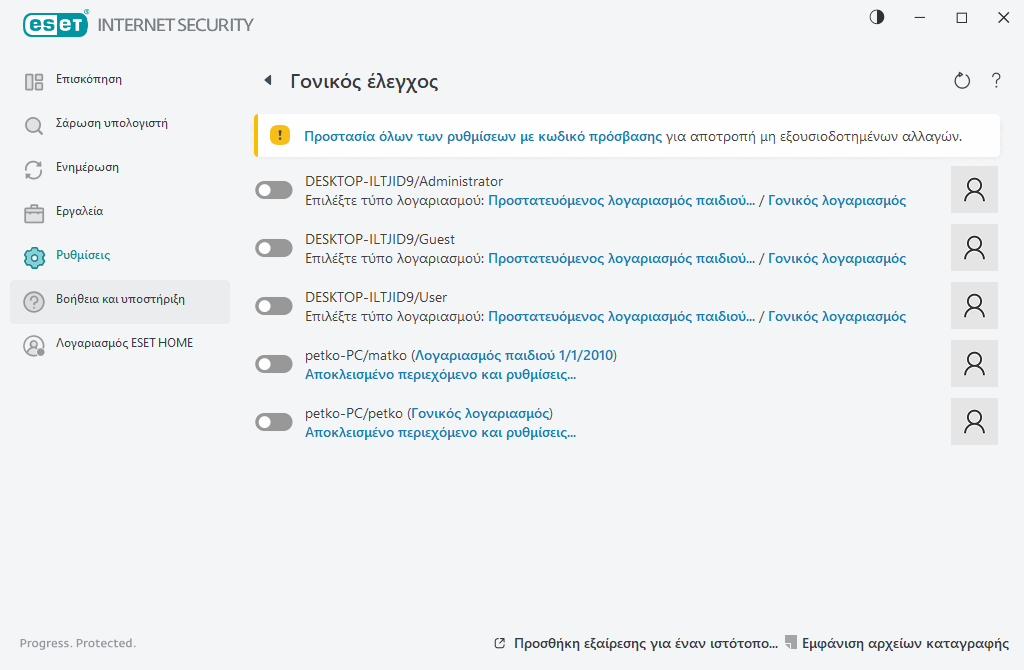Toggle the dark/light contrast mode icon
The width and height of the screenshot is (1024, 670).
[x=877, y=18]
